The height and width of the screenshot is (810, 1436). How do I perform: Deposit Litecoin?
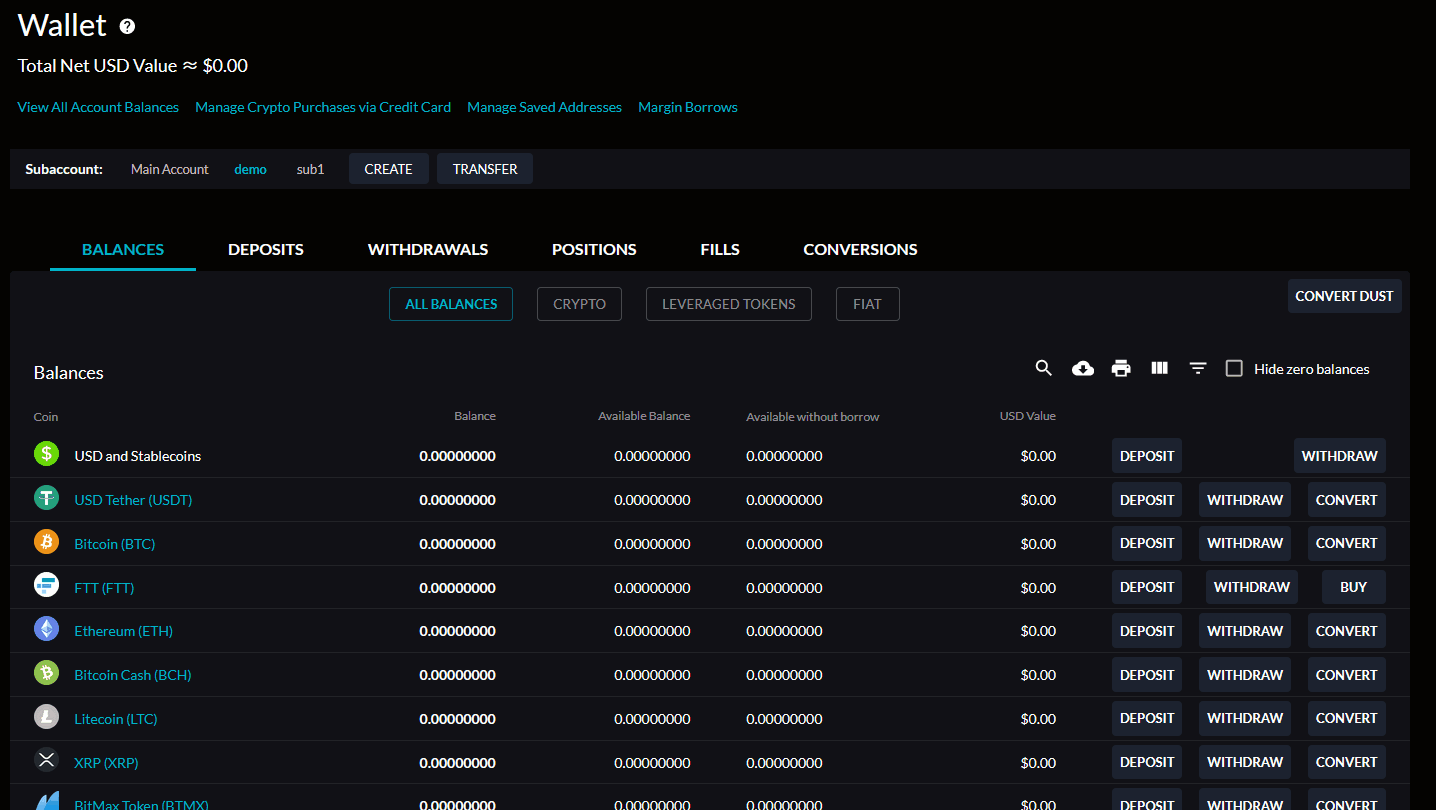(1147, 718)
